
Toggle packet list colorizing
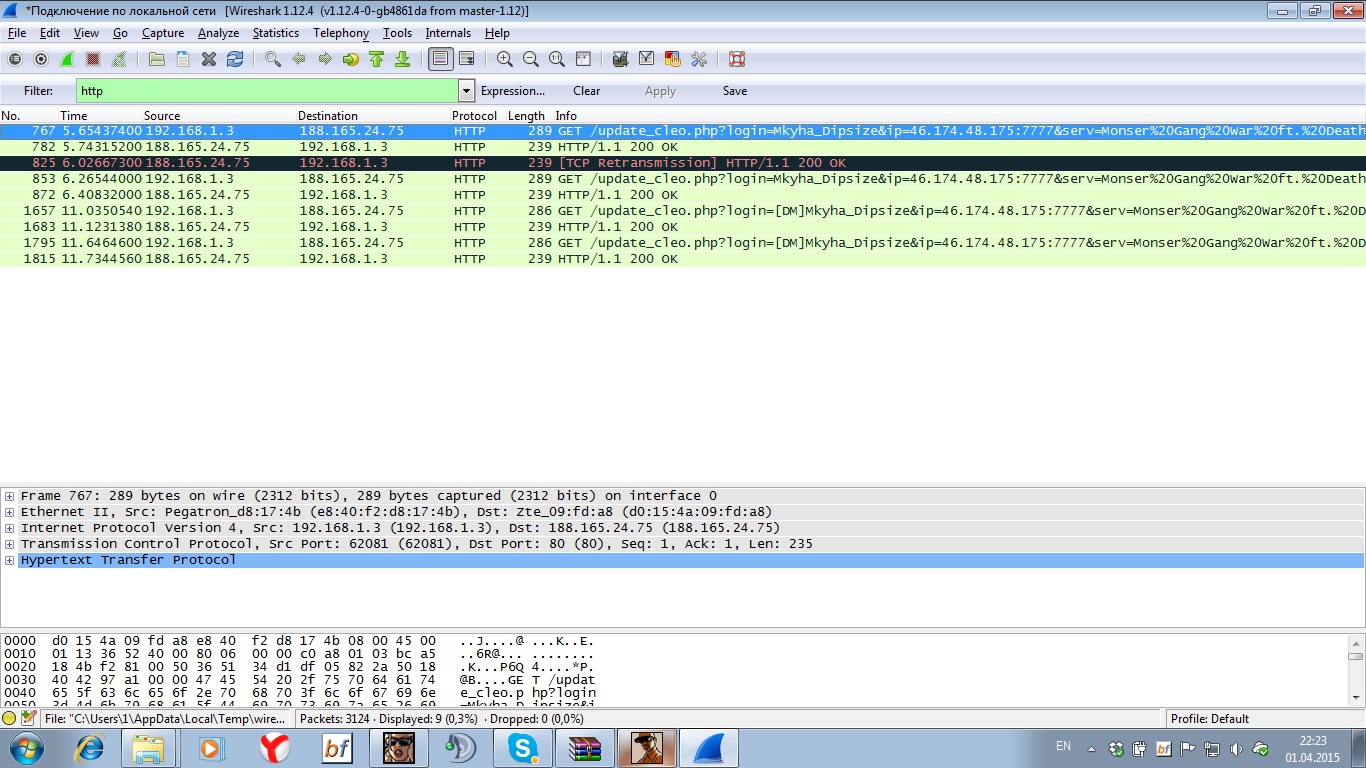click(x=440, y=59)
